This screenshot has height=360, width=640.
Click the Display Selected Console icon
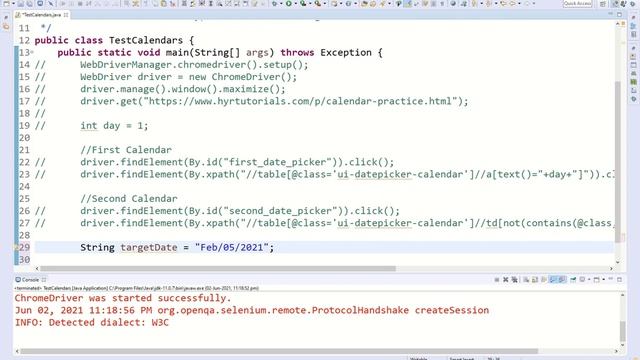582,280
